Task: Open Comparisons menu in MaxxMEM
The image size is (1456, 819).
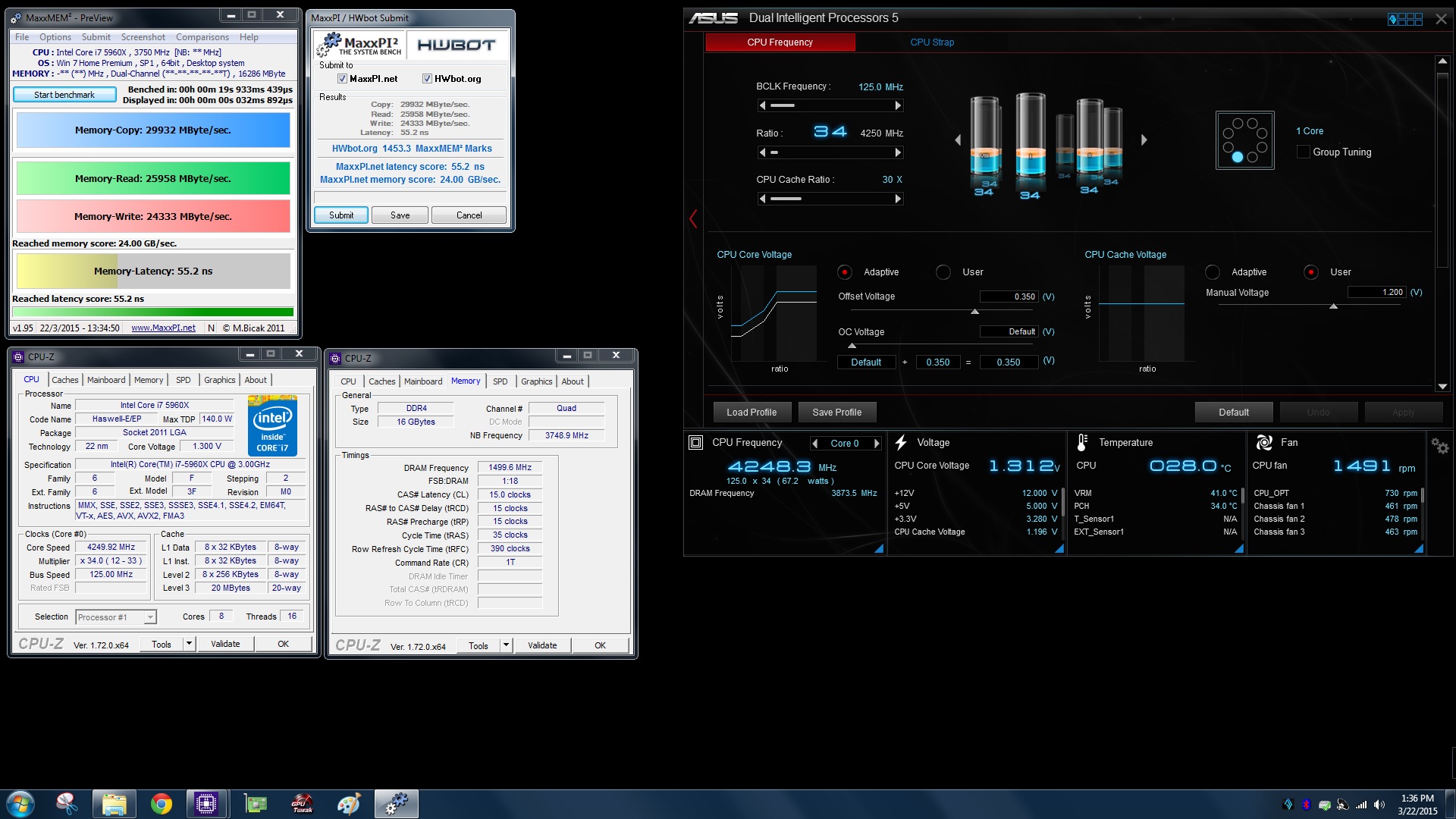Action: coord(202,37)
